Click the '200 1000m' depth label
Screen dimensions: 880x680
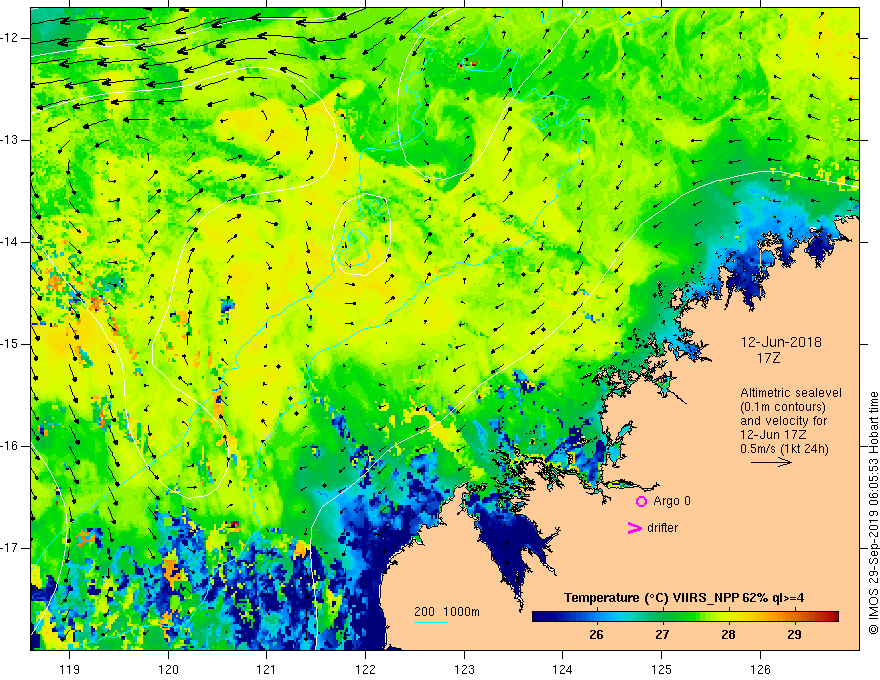pos(447,612)
